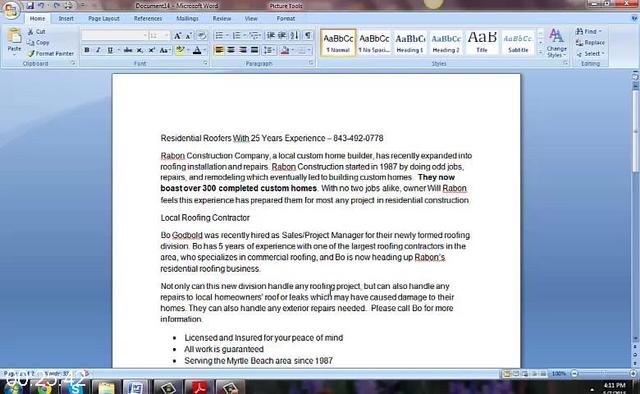
Task: Open the multilevel list dropdown
Action: coord(260,36)
